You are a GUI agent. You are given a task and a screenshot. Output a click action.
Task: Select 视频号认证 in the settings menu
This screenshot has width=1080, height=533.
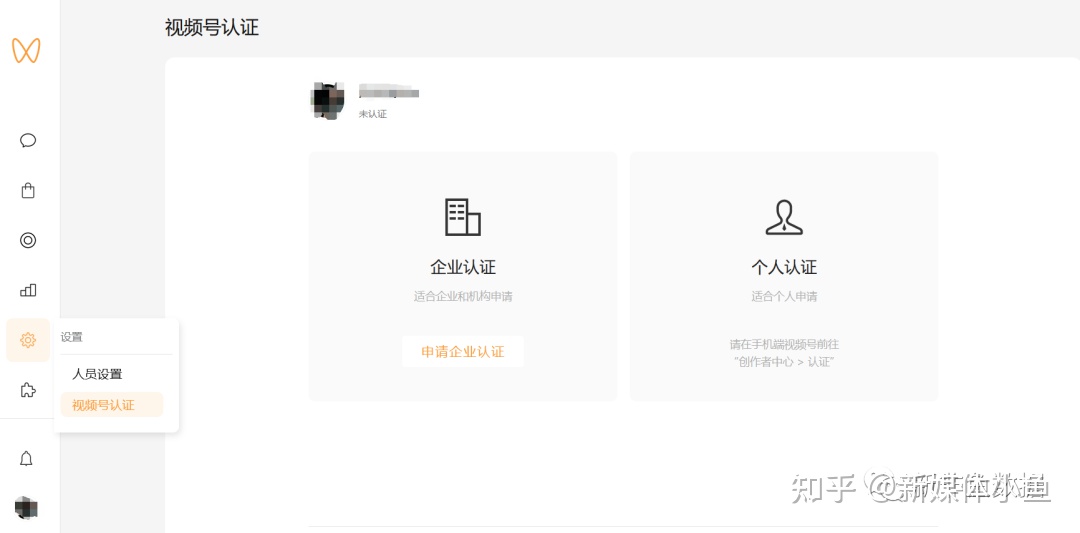[103, 405]
